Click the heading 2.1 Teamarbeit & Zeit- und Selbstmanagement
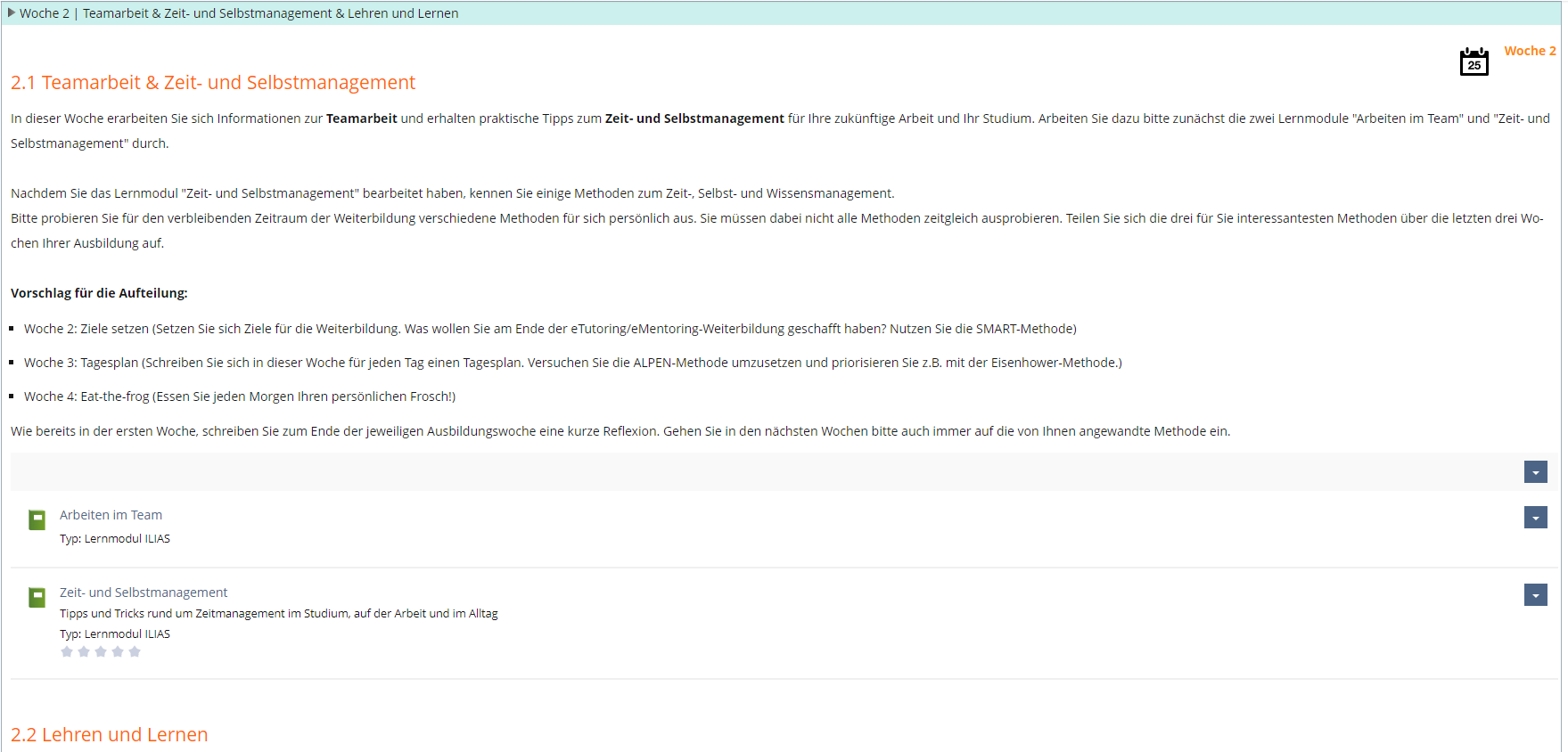Screen dimensions: 1568x752 213,83
